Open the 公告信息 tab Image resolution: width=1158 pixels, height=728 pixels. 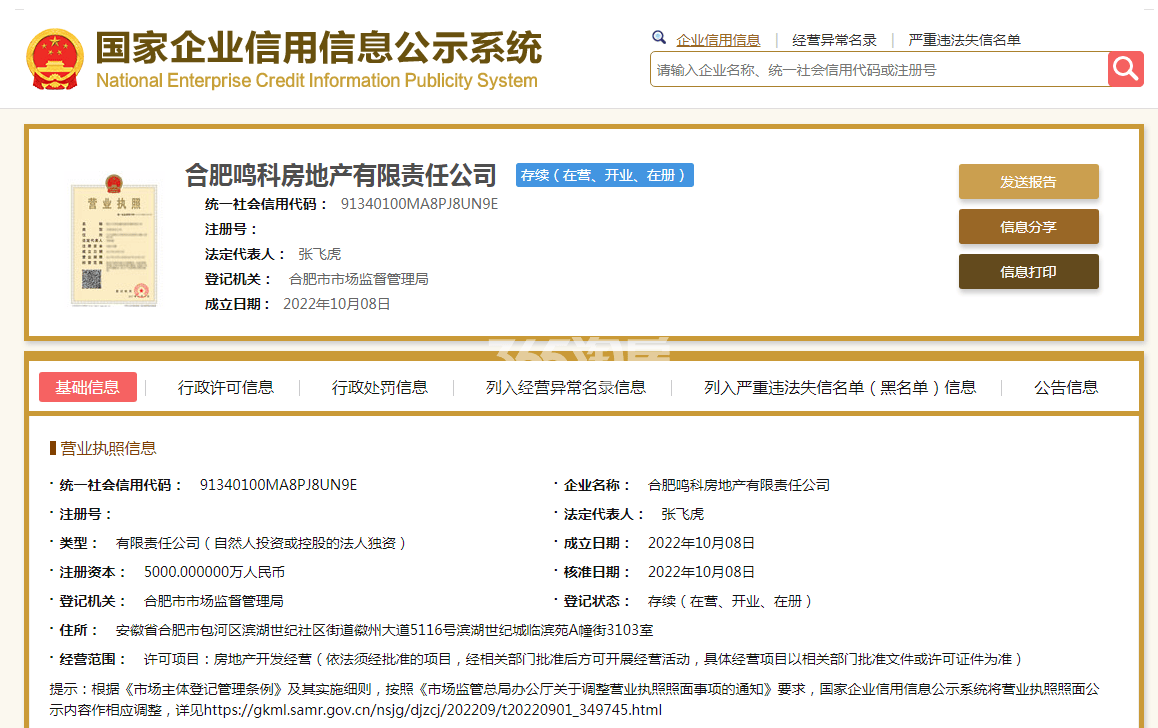click(x=1066, y=387)
